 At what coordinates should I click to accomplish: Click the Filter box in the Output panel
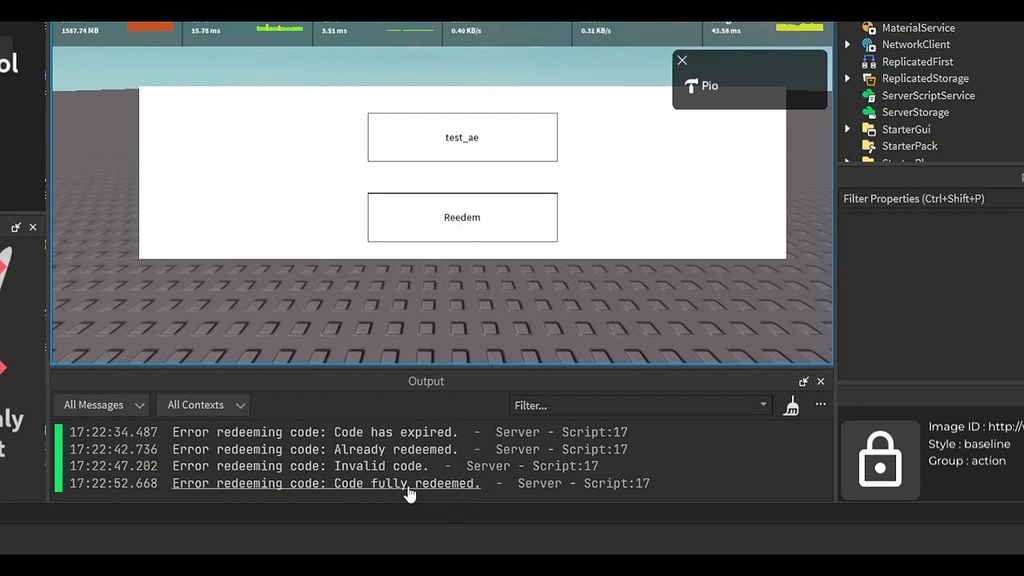point(640,404)
